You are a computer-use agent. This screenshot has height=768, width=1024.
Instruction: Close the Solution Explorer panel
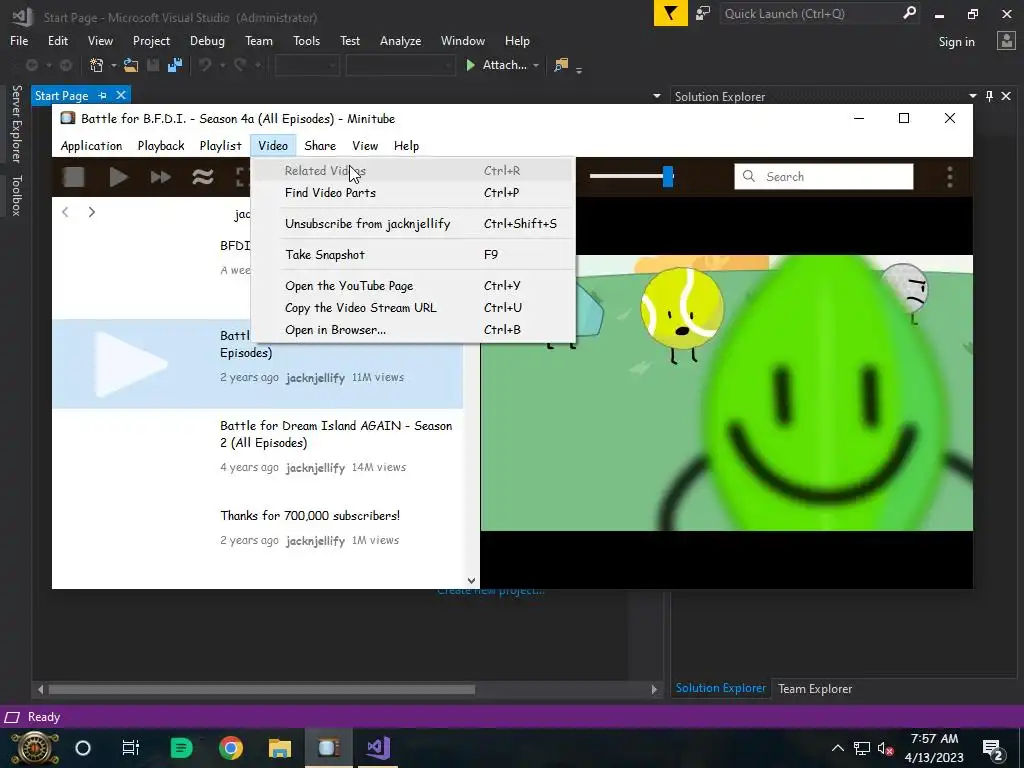tap(1006, 97)
